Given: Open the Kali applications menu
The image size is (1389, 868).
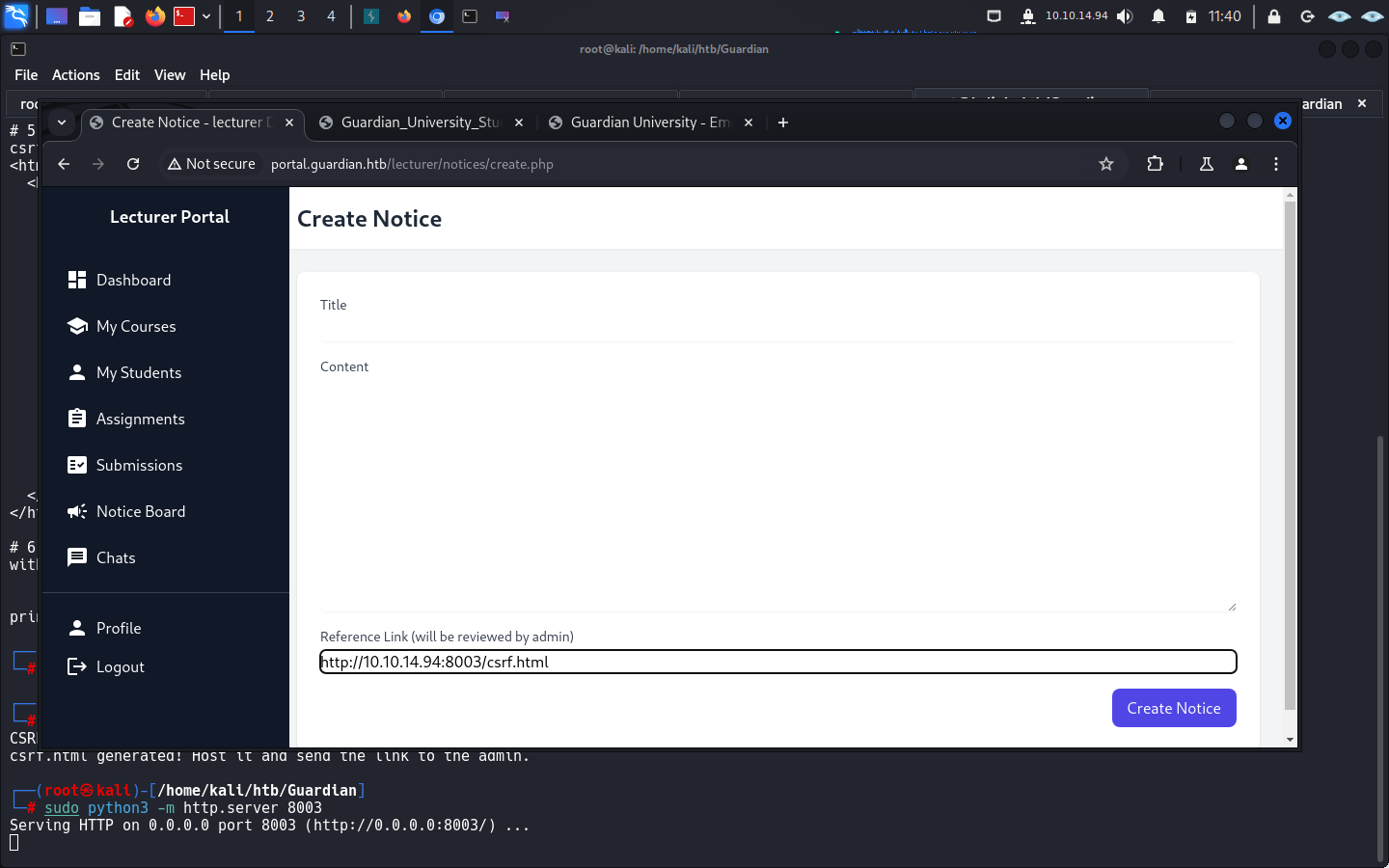Looking at the screenshot, I should click(16, 16).
